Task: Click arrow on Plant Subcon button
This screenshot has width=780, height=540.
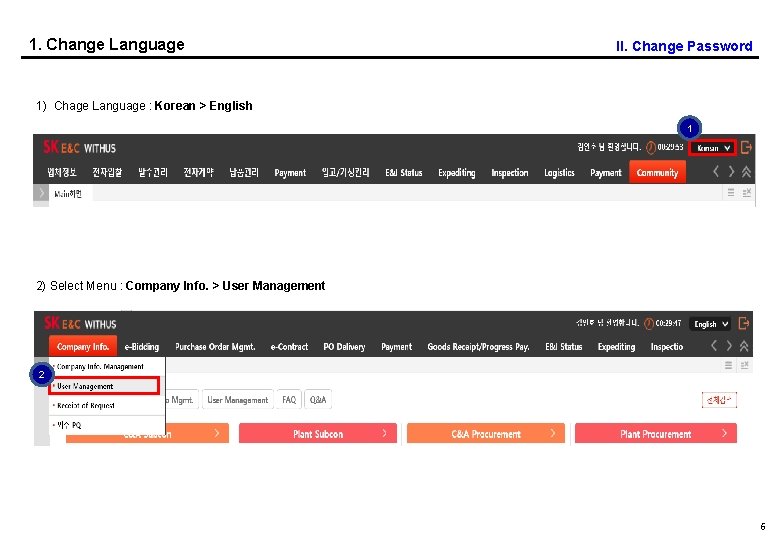Action: point(385,433)
